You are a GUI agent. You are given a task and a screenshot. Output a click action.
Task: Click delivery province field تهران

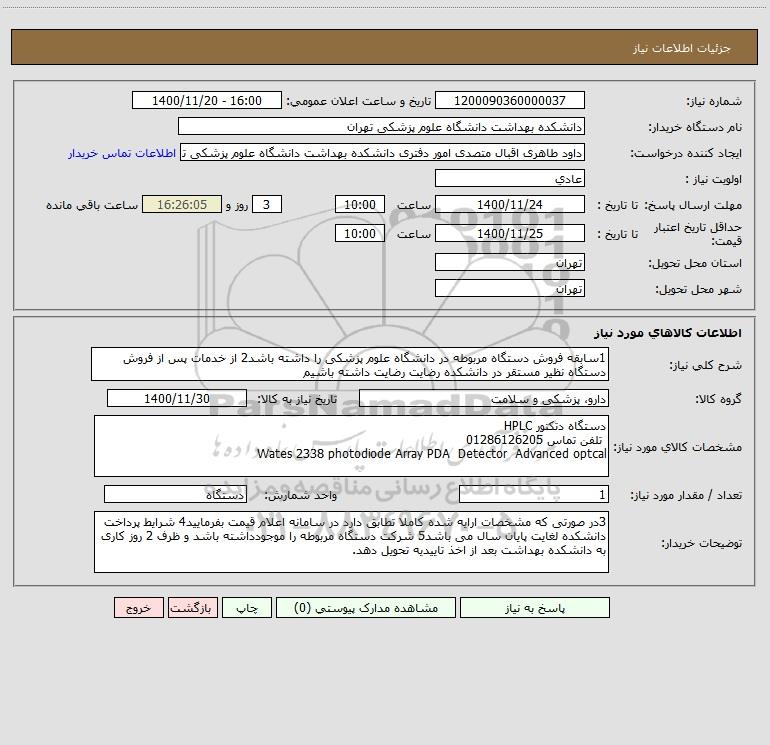click(510, 262)
